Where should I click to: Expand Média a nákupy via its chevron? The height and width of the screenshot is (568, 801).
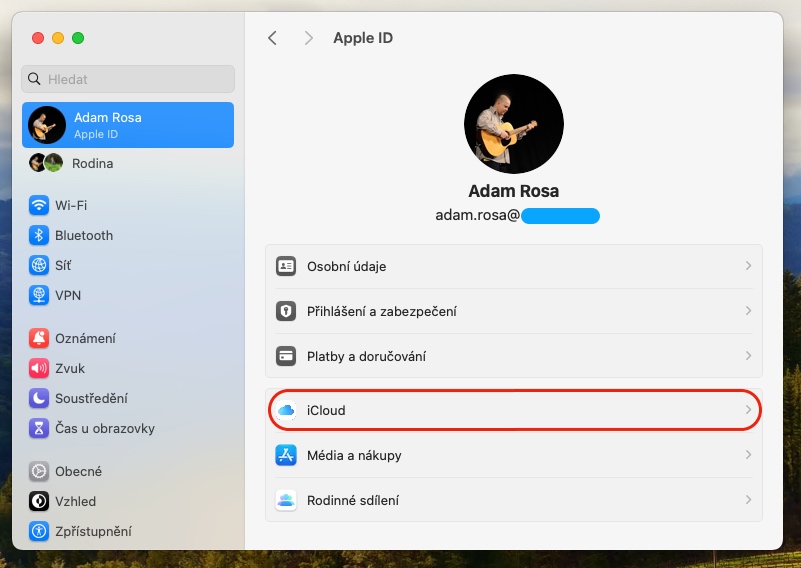pyautogui.click(x=748, y=455)
